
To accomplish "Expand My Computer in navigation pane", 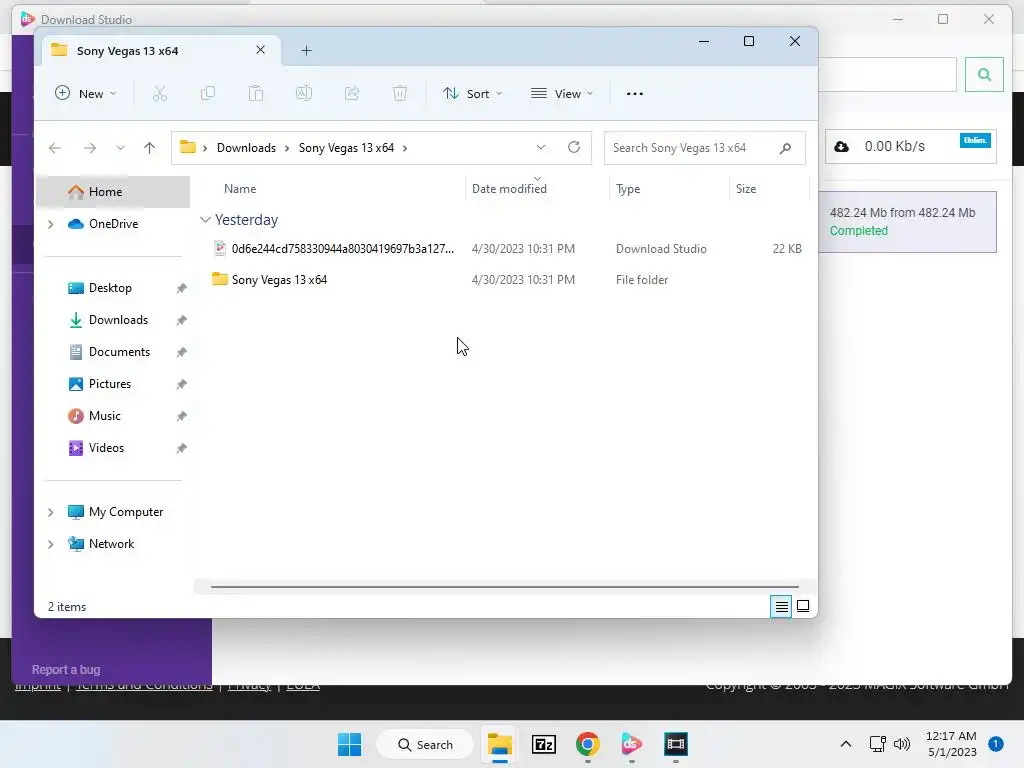I will (51, 512).
